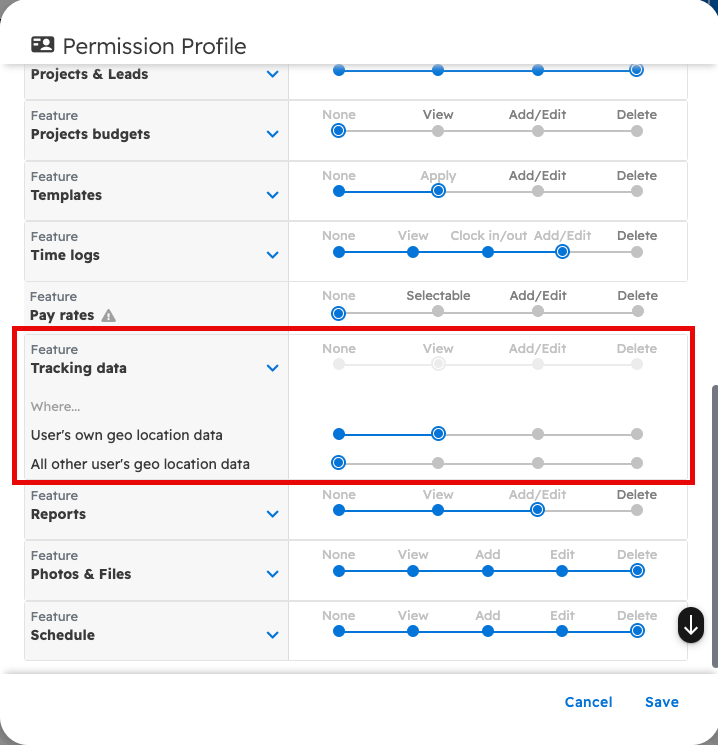Click the Cancel button
Viewport: 718px width, 745px height.
[588, 702]
